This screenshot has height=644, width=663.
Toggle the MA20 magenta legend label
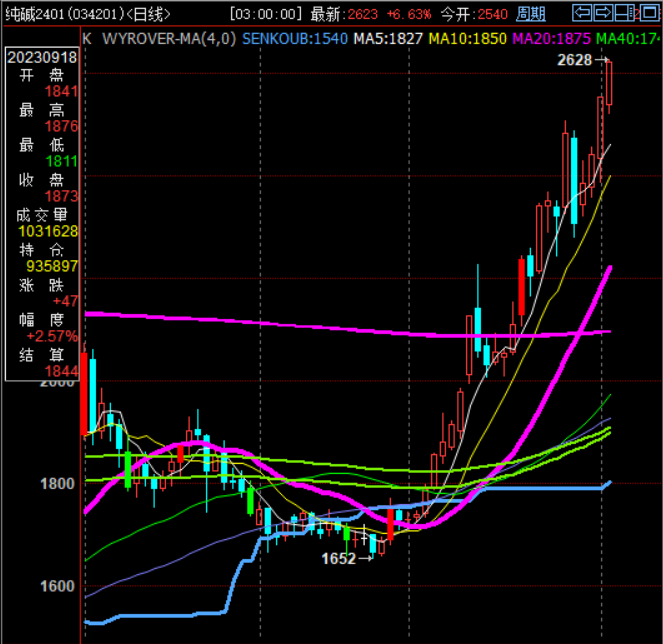pos(551,38)
